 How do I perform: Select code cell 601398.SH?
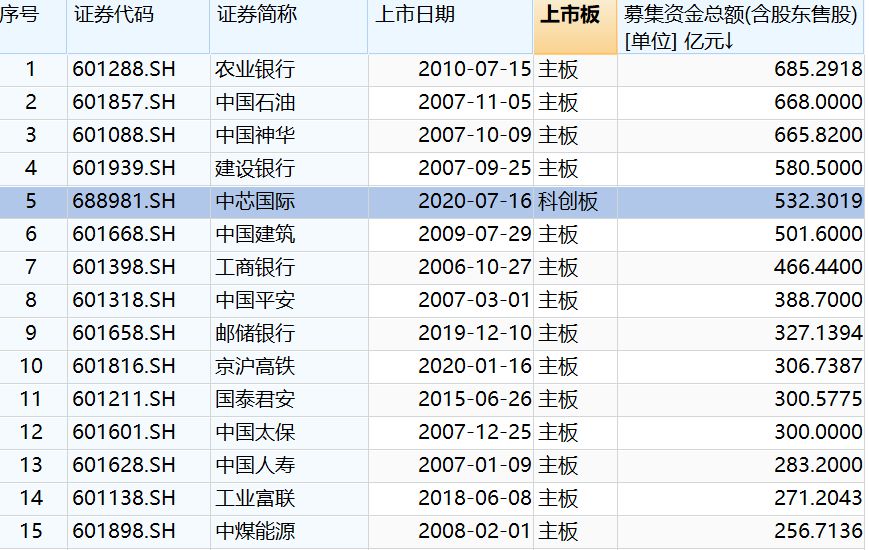pos(139,268)
